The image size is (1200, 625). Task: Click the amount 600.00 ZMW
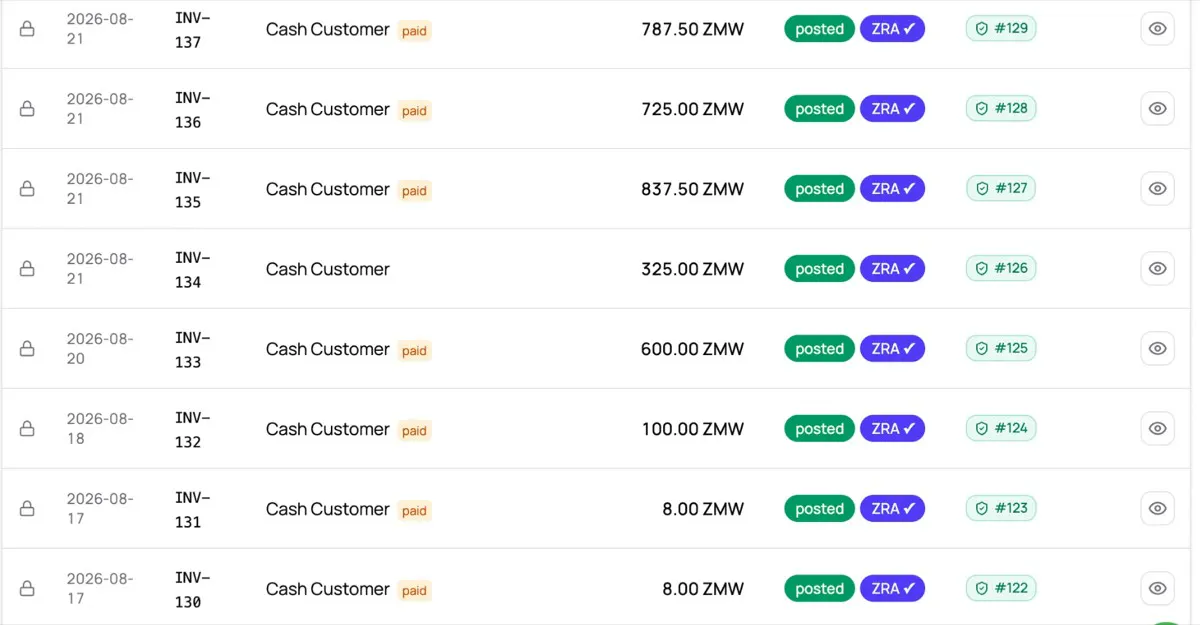point(692,349)
